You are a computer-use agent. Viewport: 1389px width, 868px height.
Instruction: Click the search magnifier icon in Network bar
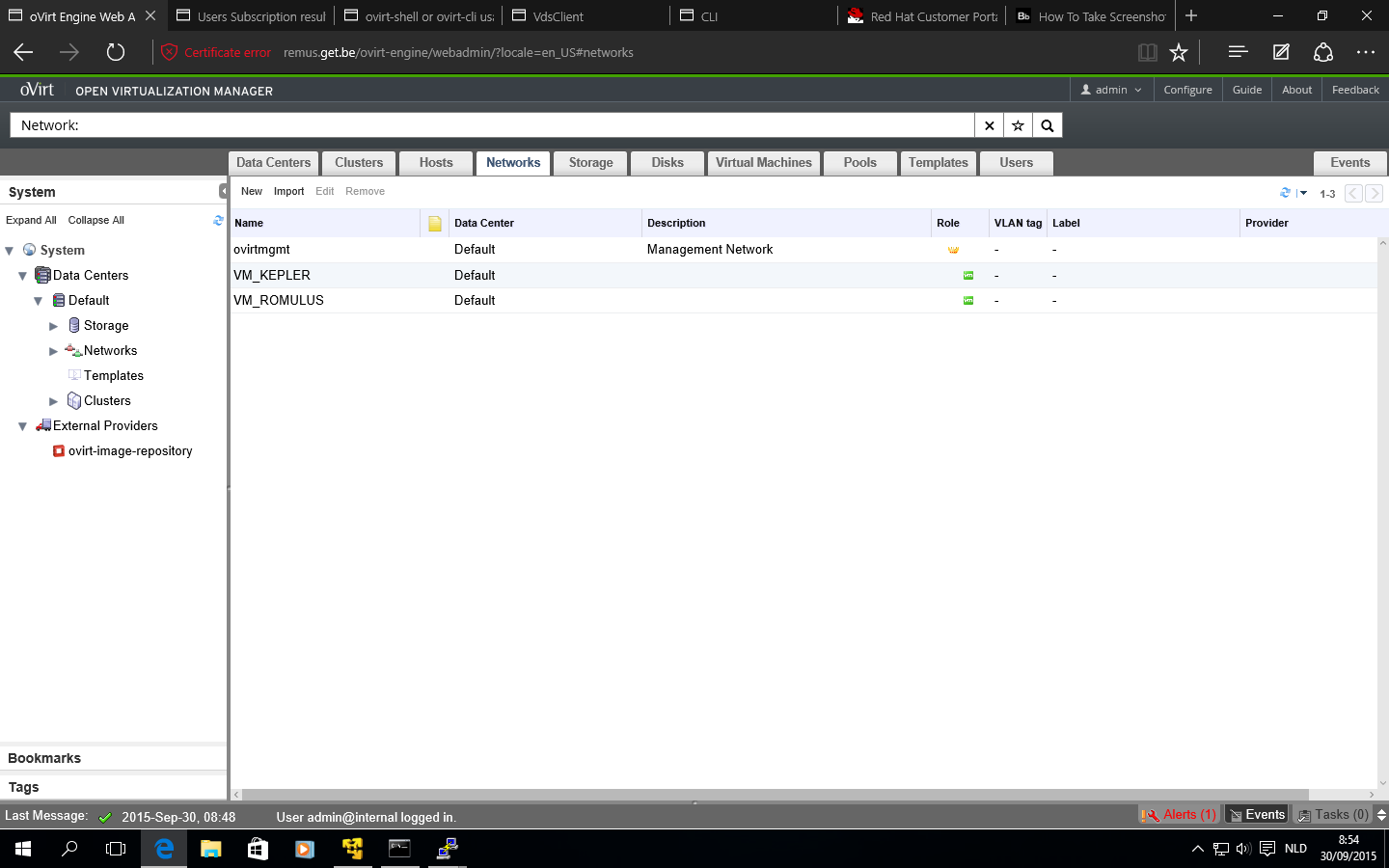(x=1047, y=125)
